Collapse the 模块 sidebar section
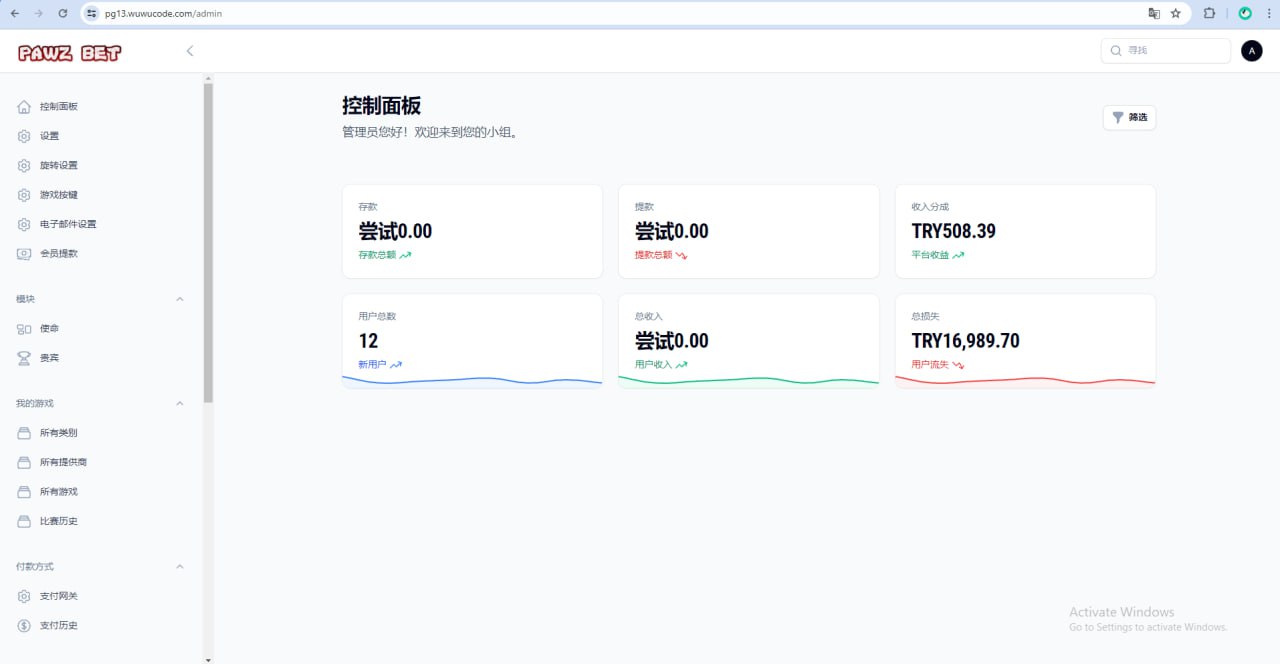Screen dimensions: 1280x664 pyautogui.click(x=180, y=299)
